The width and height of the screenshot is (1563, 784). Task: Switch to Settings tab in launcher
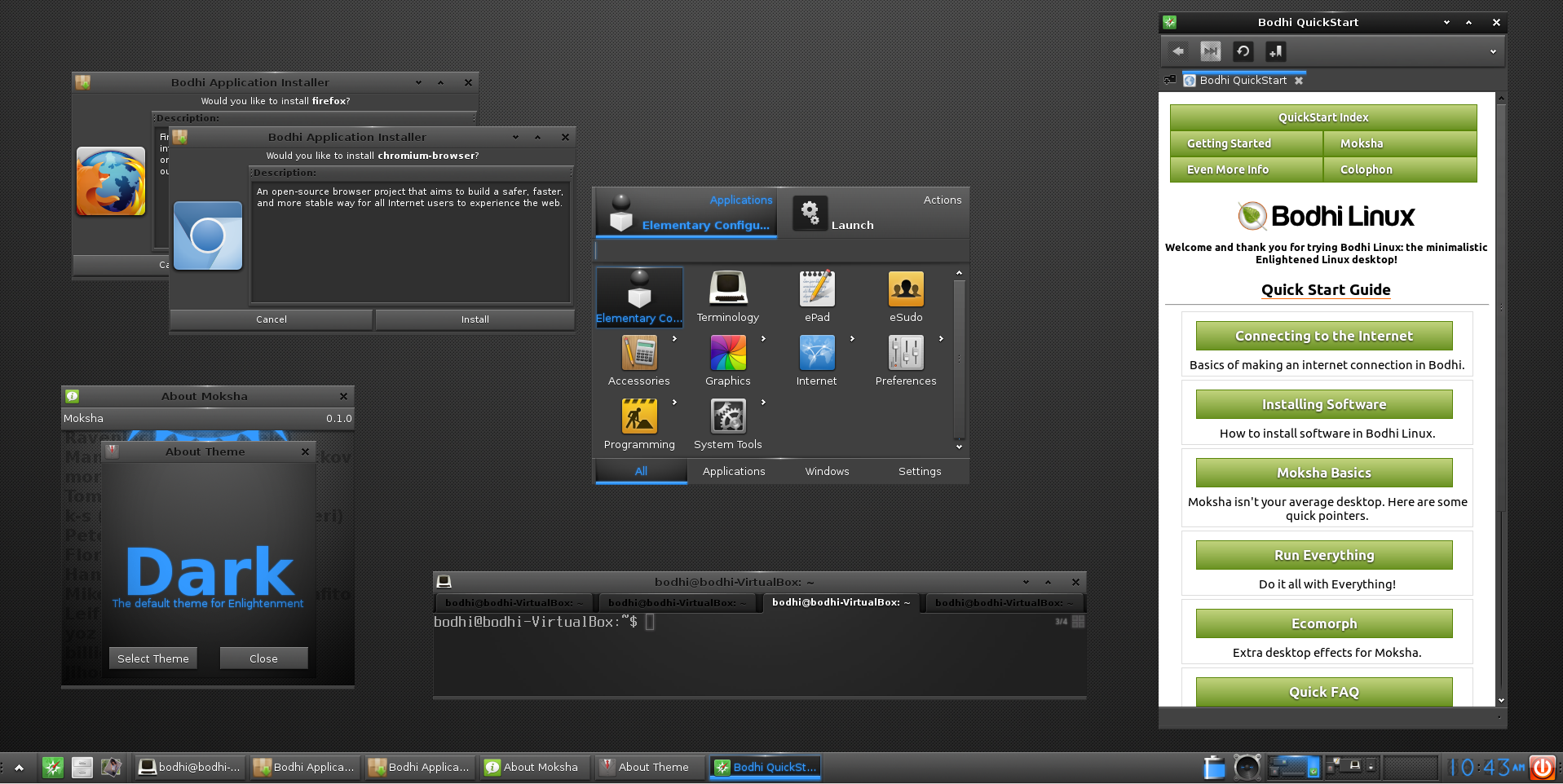(x=920, y=471)
